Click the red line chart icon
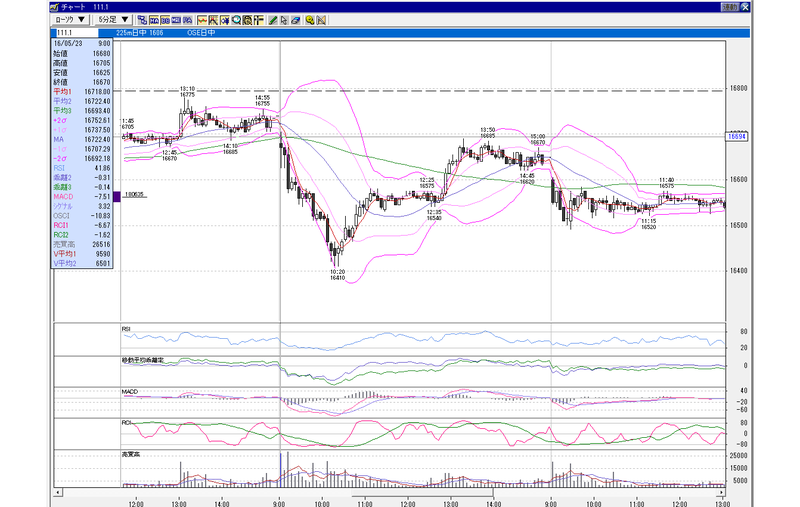 click(202, 20)
